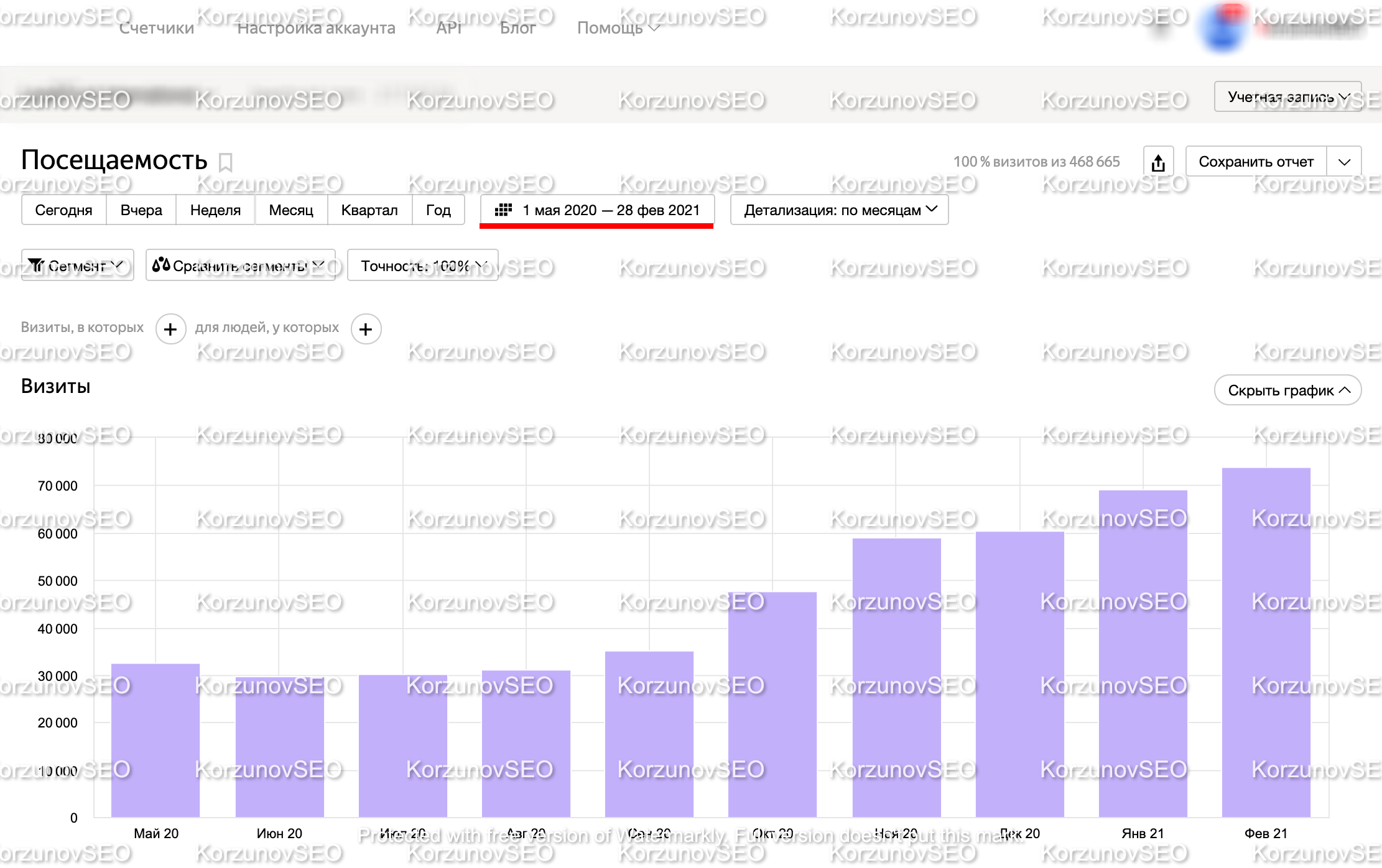This screenshot has width=1382, height=868.
Task: Open the Точность 100% dropdown
Action: [423, 265]
